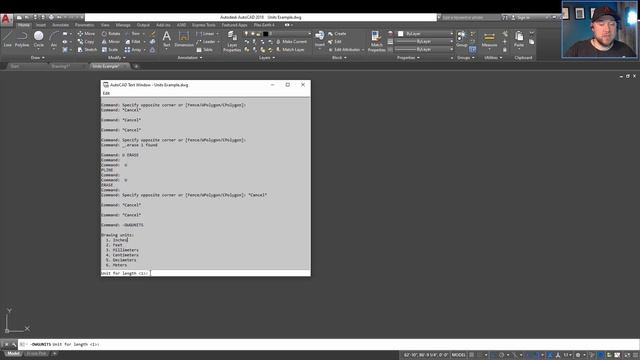Toggle MODEL space button in status bar
The width and height of the screenshot is (640, 360).
pos(458,355)
